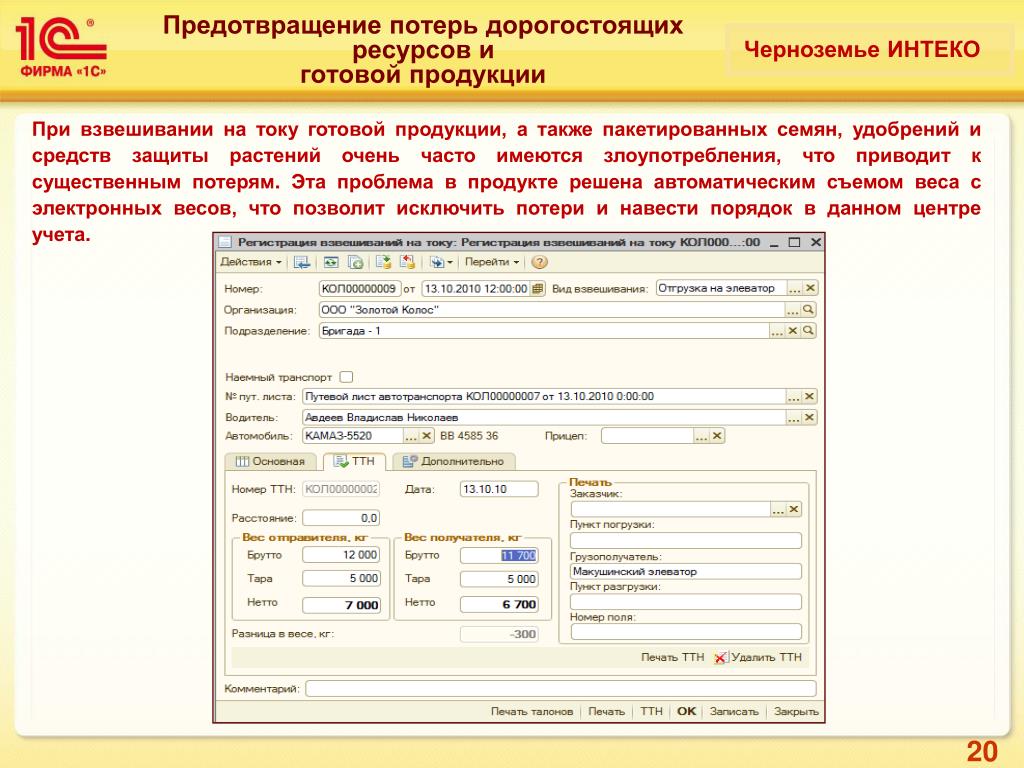This screenshot has height=768, width=1024.
Task: Click the Удалить ТТН button
Action: click(x=758, y=658)
